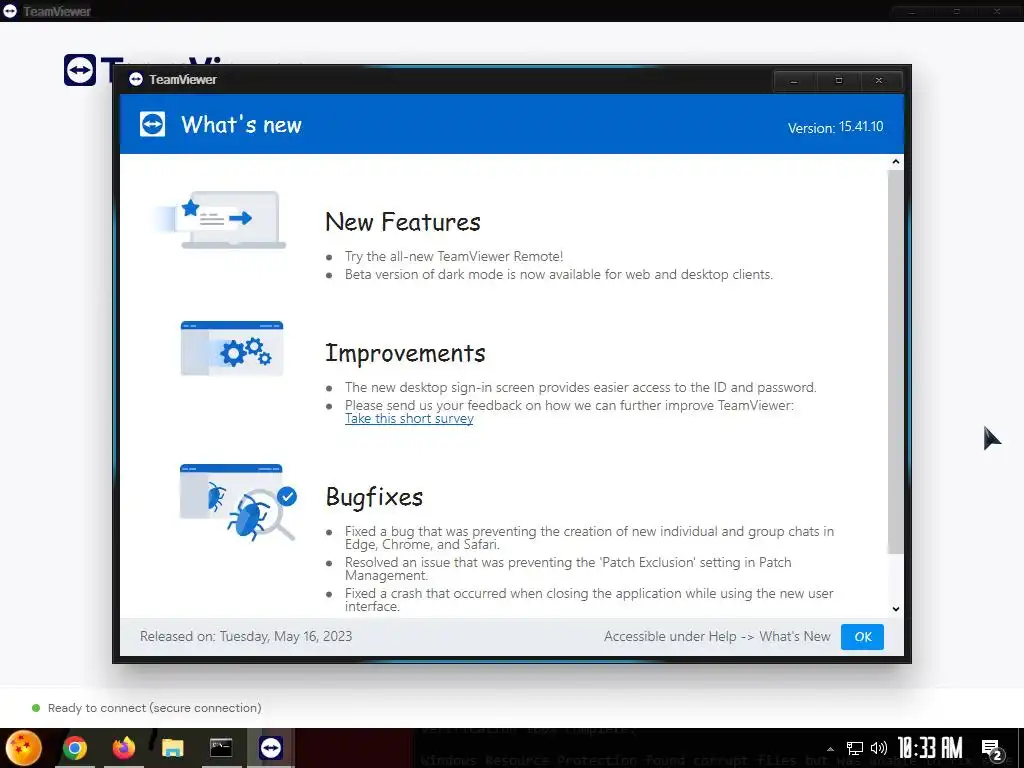Click 'What's new' header title
1024x768 pixels.
241,125
